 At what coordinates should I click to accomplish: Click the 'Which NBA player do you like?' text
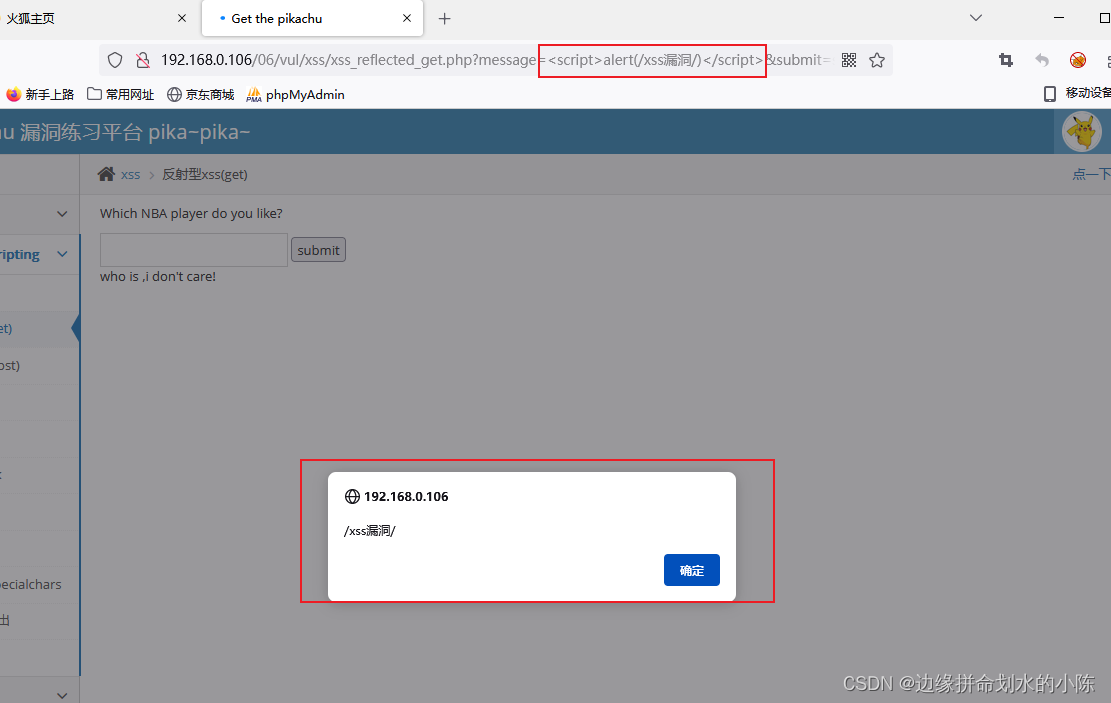[x=191, y=213]
